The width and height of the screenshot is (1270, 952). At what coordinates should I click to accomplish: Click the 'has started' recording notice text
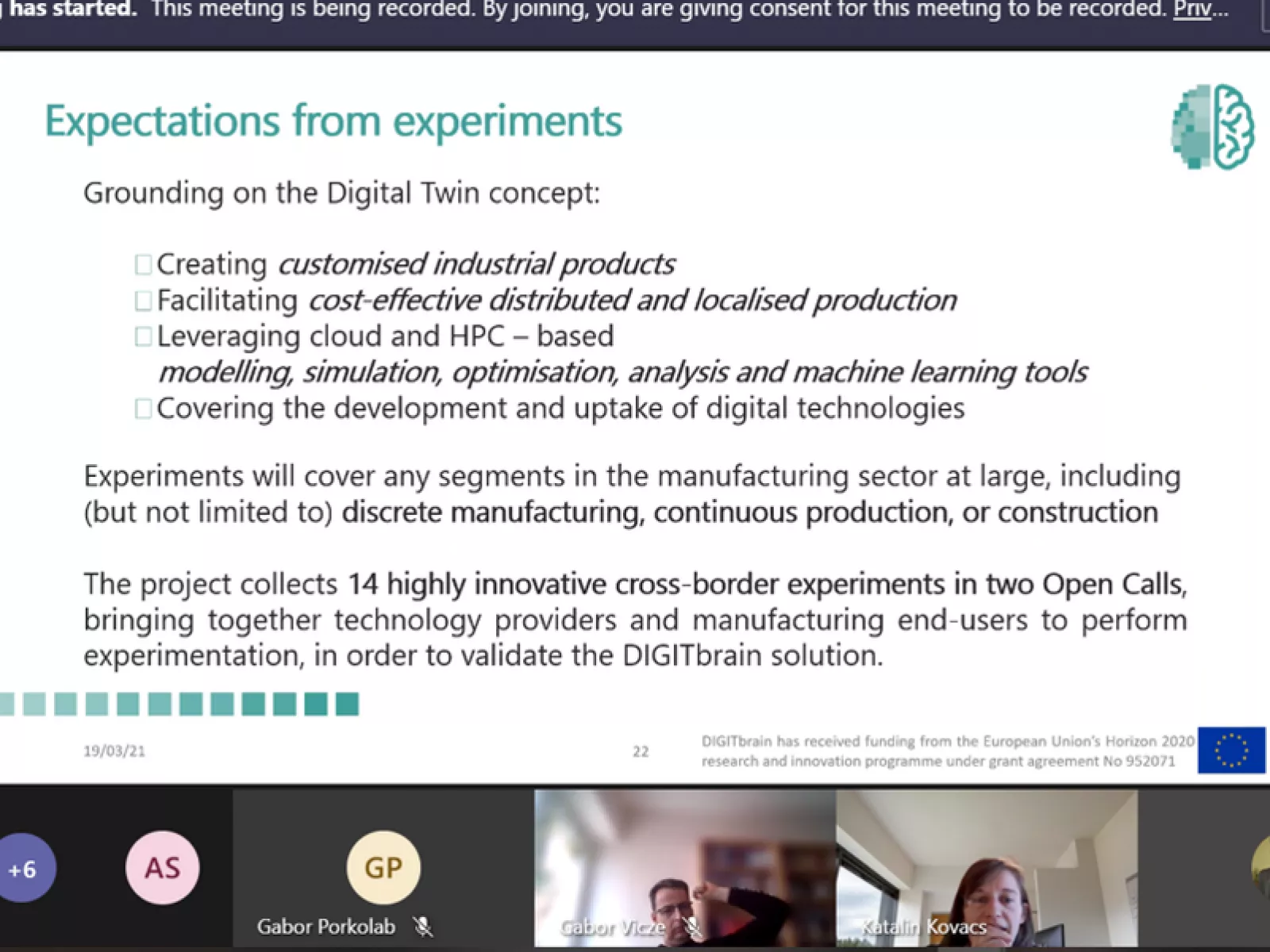pos(71,10)
